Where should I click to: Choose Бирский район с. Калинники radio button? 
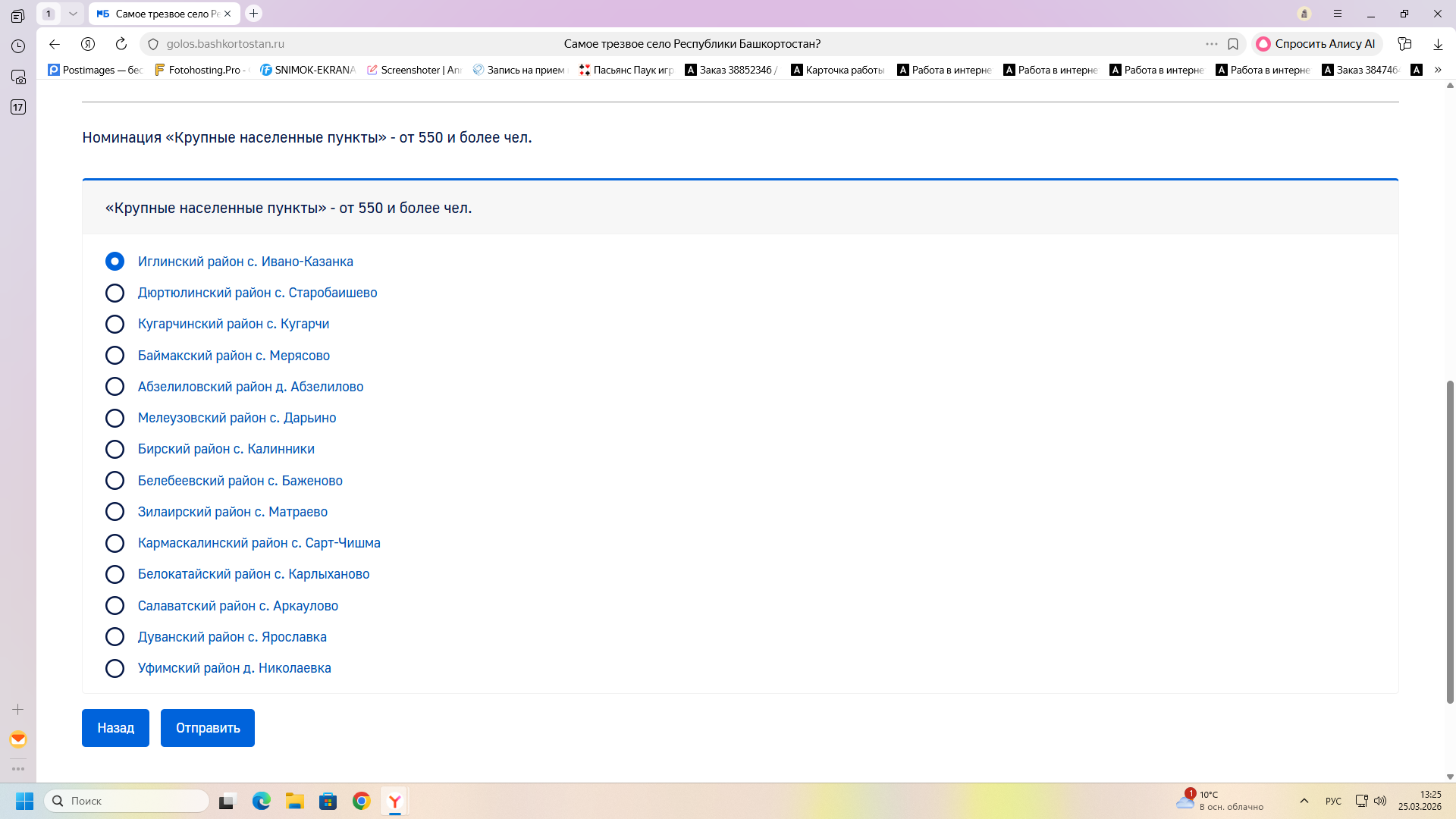(115, 450)
